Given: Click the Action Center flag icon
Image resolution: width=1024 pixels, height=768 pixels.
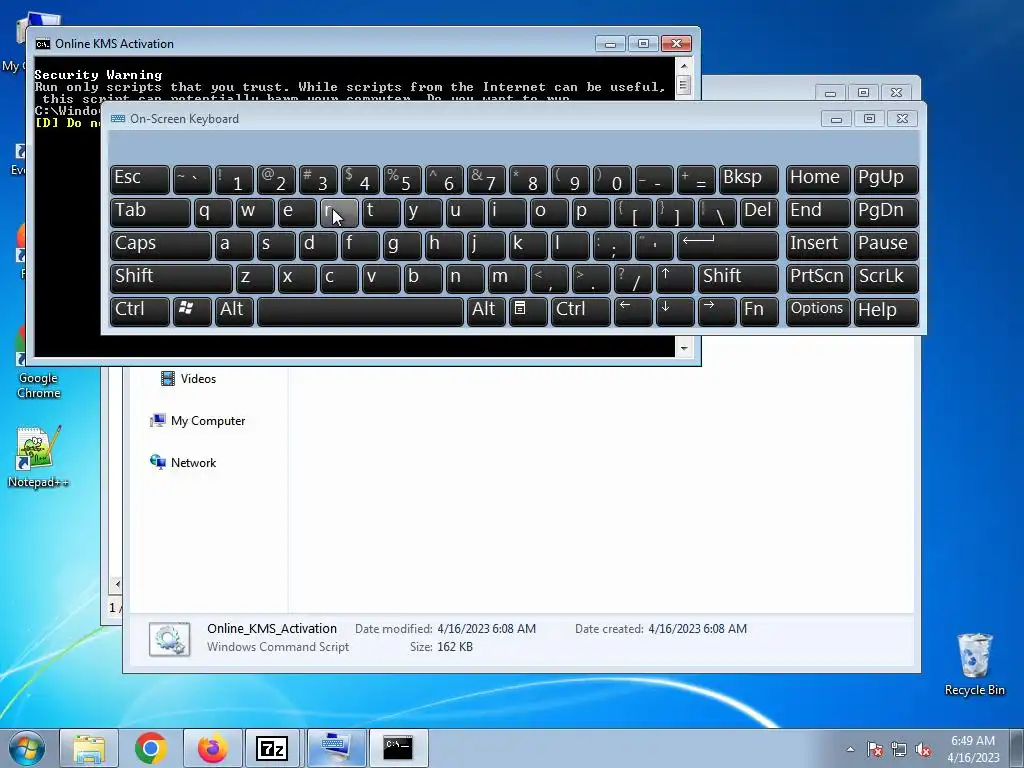Looking at the screenshot, I should coord(874,749).
